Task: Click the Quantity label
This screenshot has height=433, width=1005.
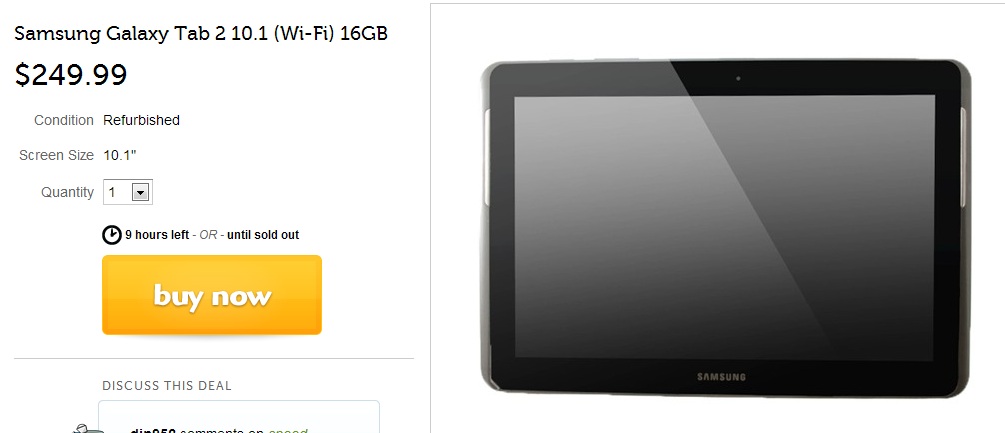Action: pos(67,192)
